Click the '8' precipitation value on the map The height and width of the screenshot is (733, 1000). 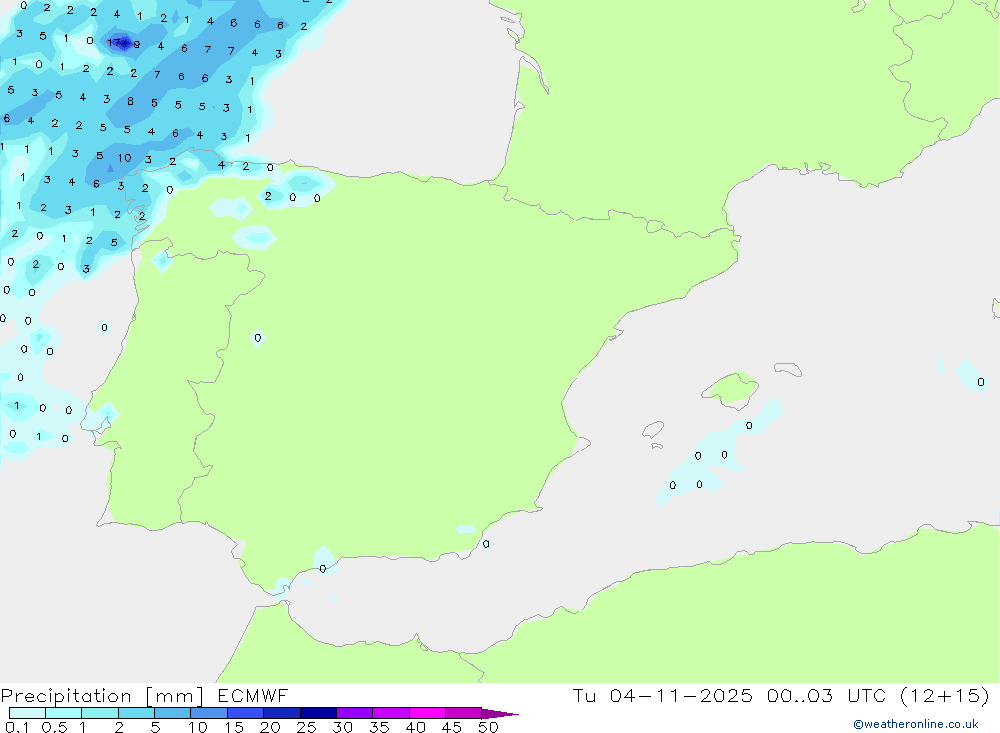pos(130,101)
